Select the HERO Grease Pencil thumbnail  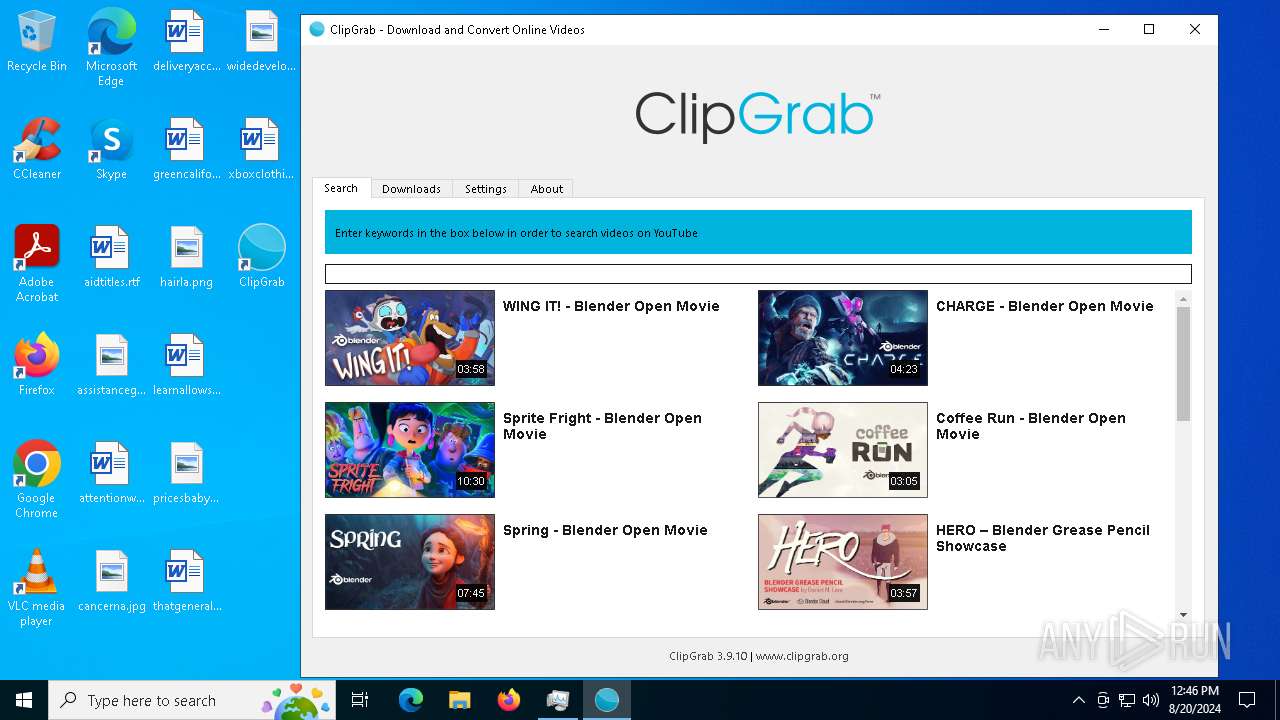tap(843, 562)
